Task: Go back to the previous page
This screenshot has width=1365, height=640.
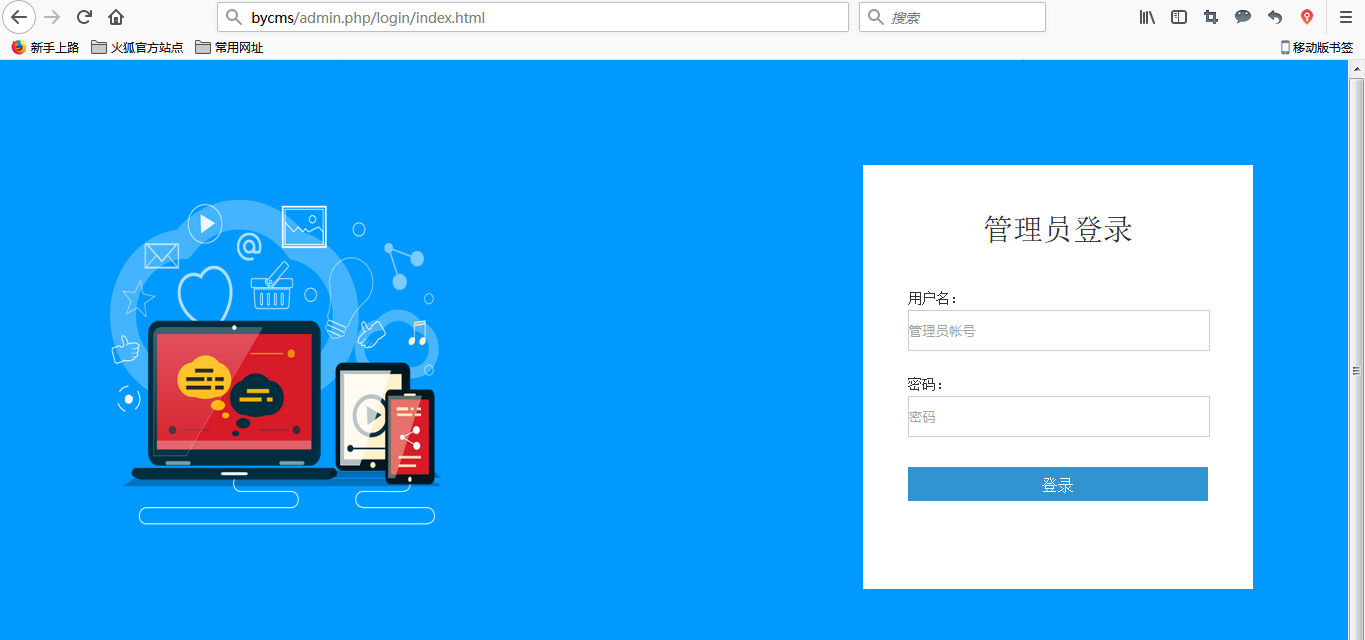Action: click(19, 17)
